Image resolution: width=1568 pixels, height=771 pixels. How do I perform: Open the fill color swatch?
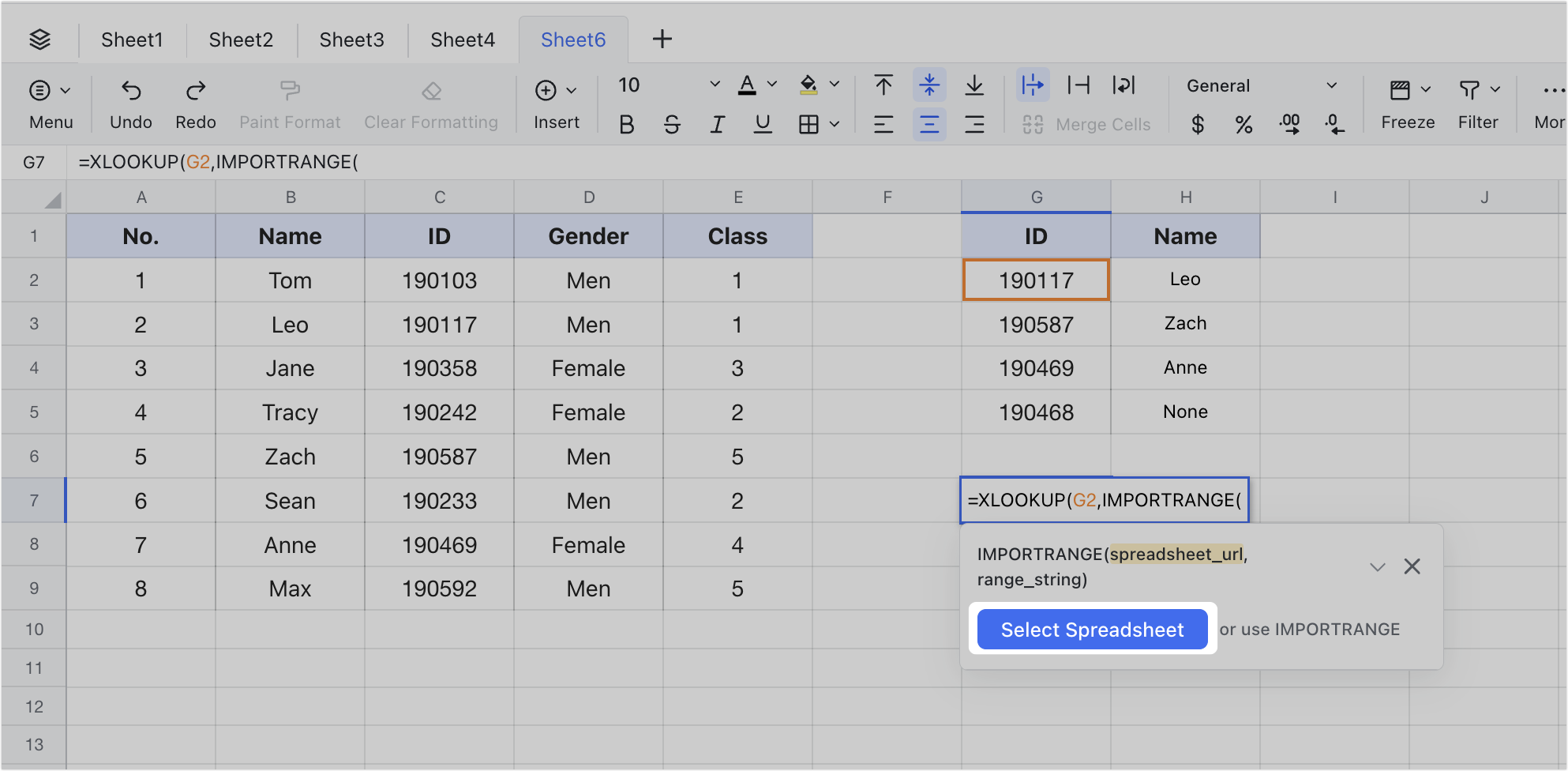808,85
